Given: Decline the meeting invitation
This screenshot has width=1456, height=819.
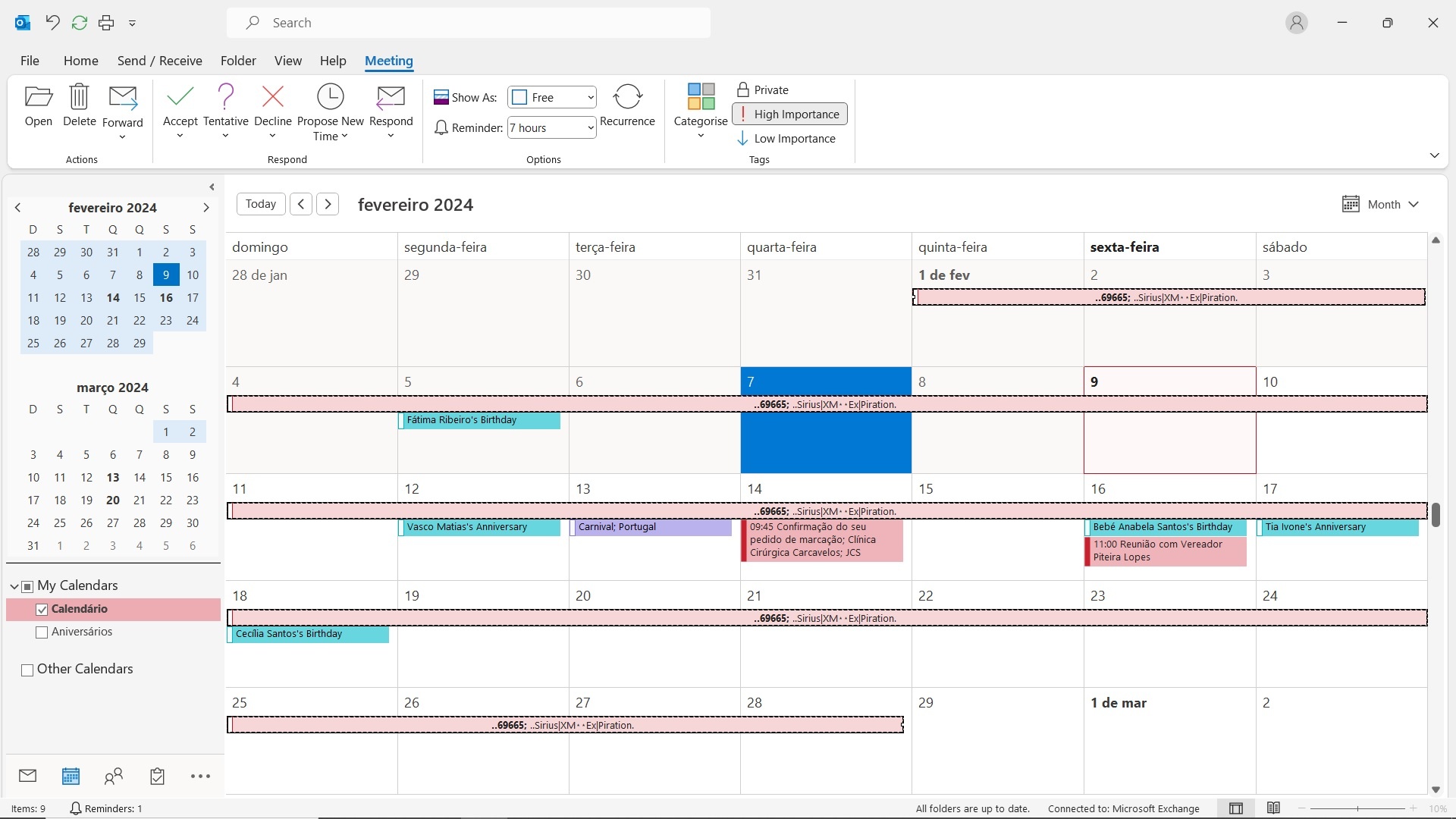Looking at the screenshot, I should pyautogui.click(x=273, y=109).
